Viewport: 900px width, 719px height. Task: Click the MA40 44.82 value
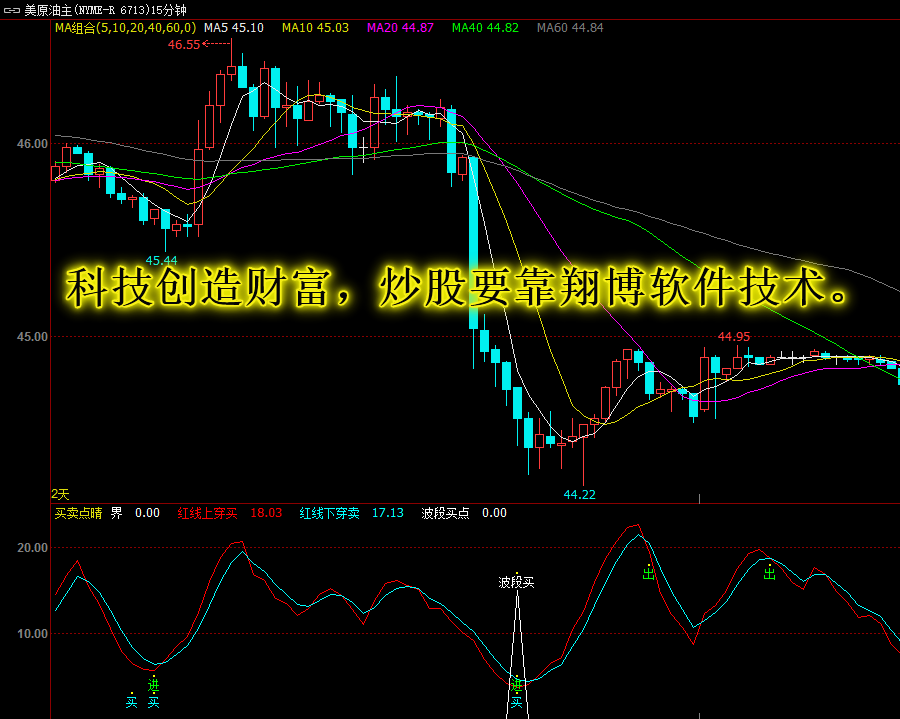point(485,28)
